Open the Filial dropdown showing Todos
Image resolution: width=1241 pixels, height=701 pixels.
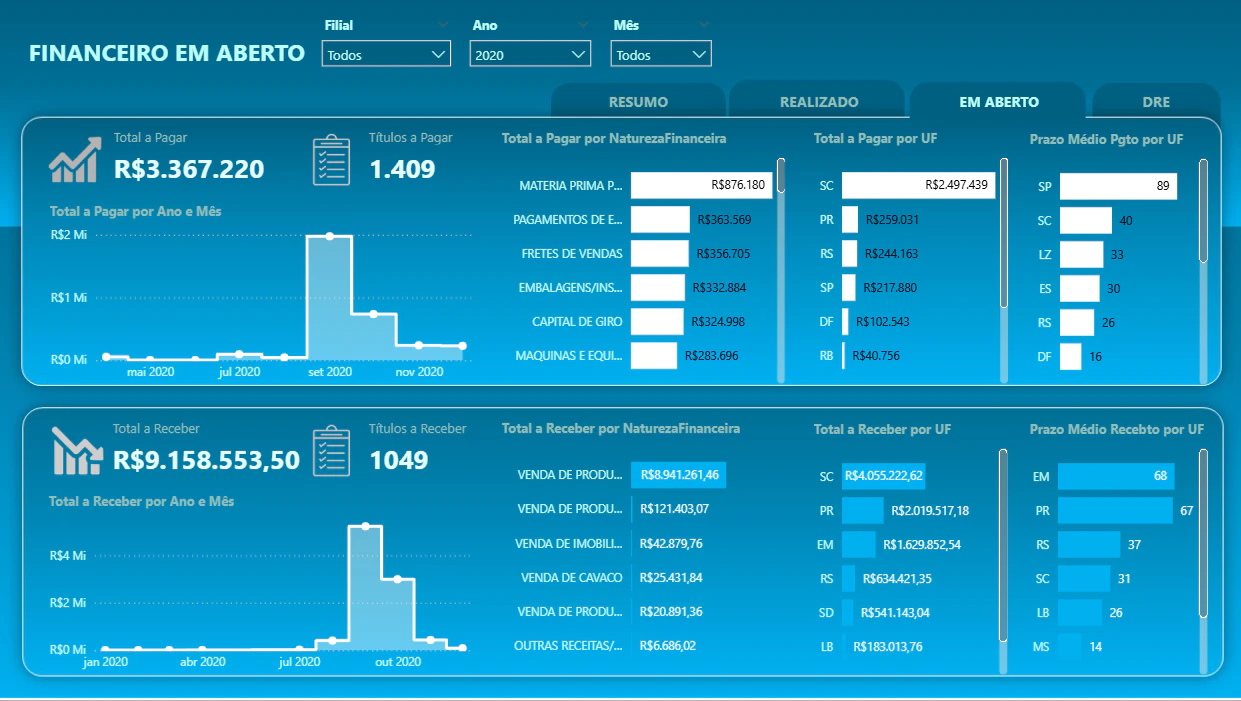tap(387, 54)
